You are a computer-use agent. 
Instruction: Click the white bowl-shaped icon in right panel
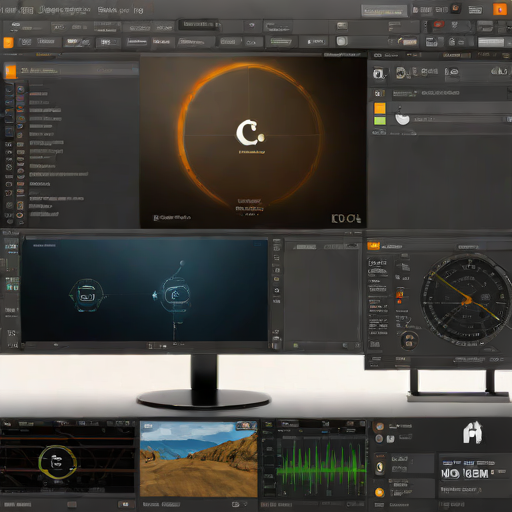402,118
